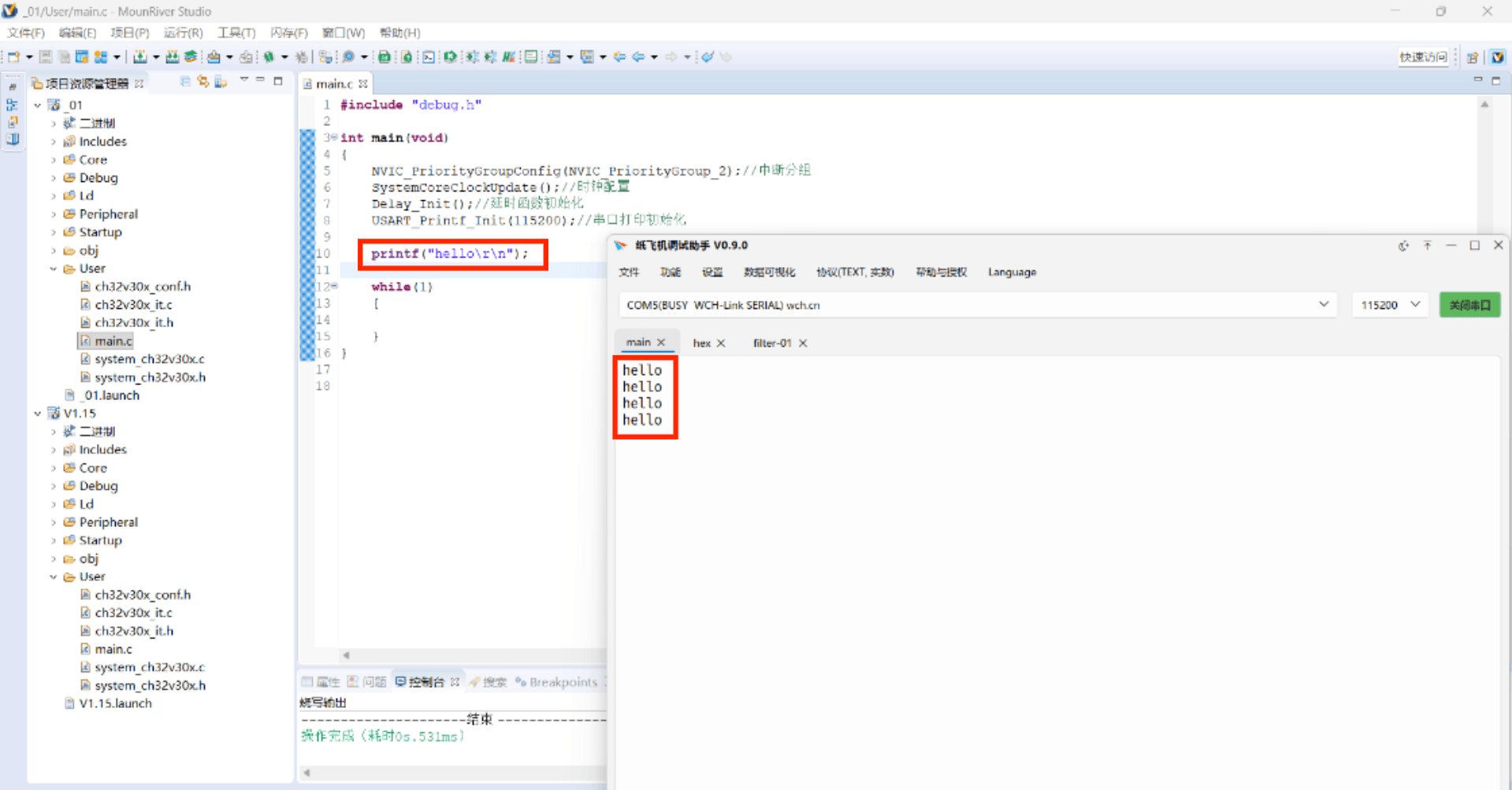Click the editor's horizontal scrollbar left arrow
This screenshot has height=790, width=1512.
[346, 655]
